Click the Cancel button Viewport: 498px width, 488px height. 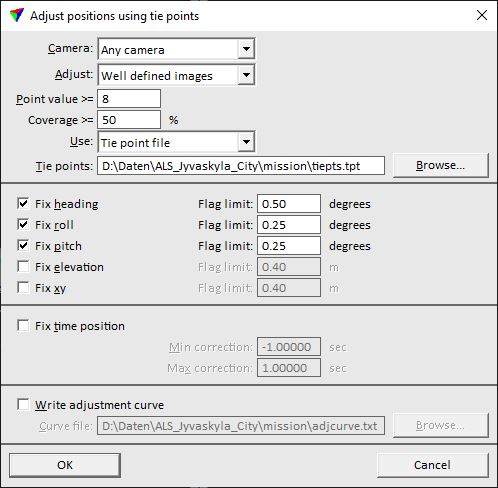tap(433, 465)
